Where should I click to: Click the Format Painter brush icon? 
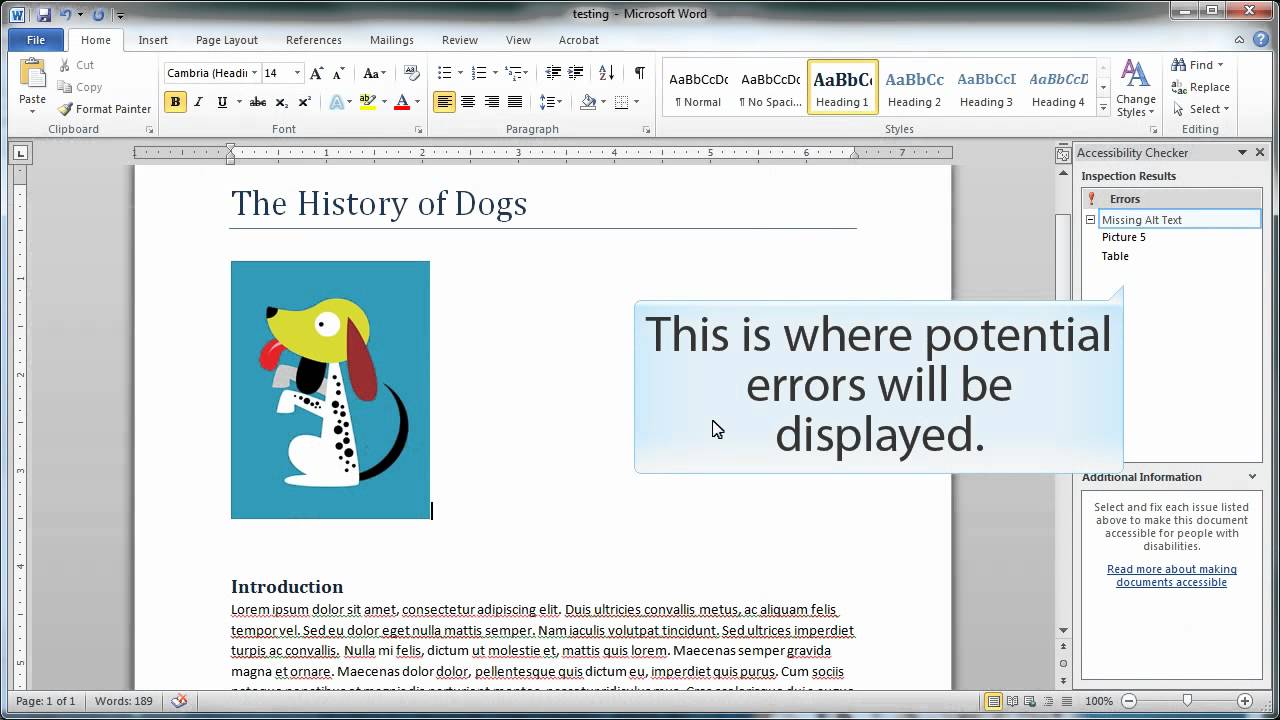tap(65, 109)
